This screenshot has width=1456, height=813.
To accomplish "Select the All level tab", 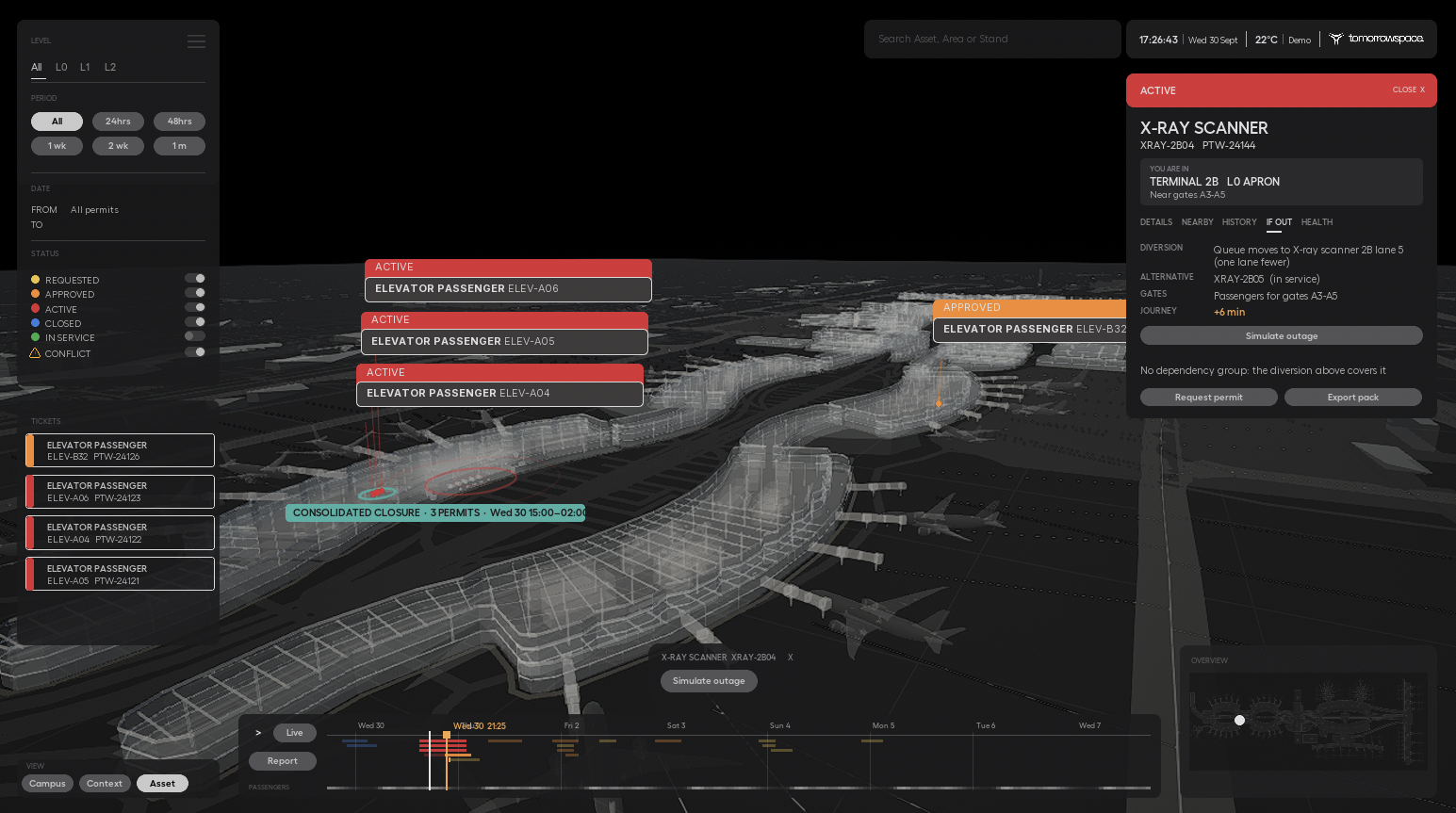I will tap(37, 68).
